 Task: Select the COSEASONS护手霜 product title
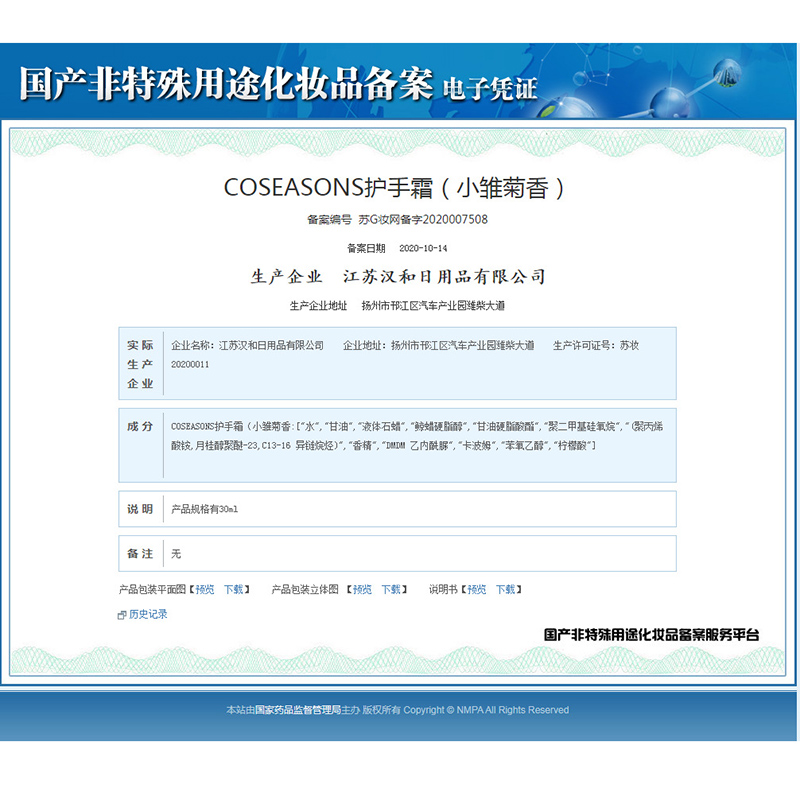pyautogui.click(x=397, y=187)
